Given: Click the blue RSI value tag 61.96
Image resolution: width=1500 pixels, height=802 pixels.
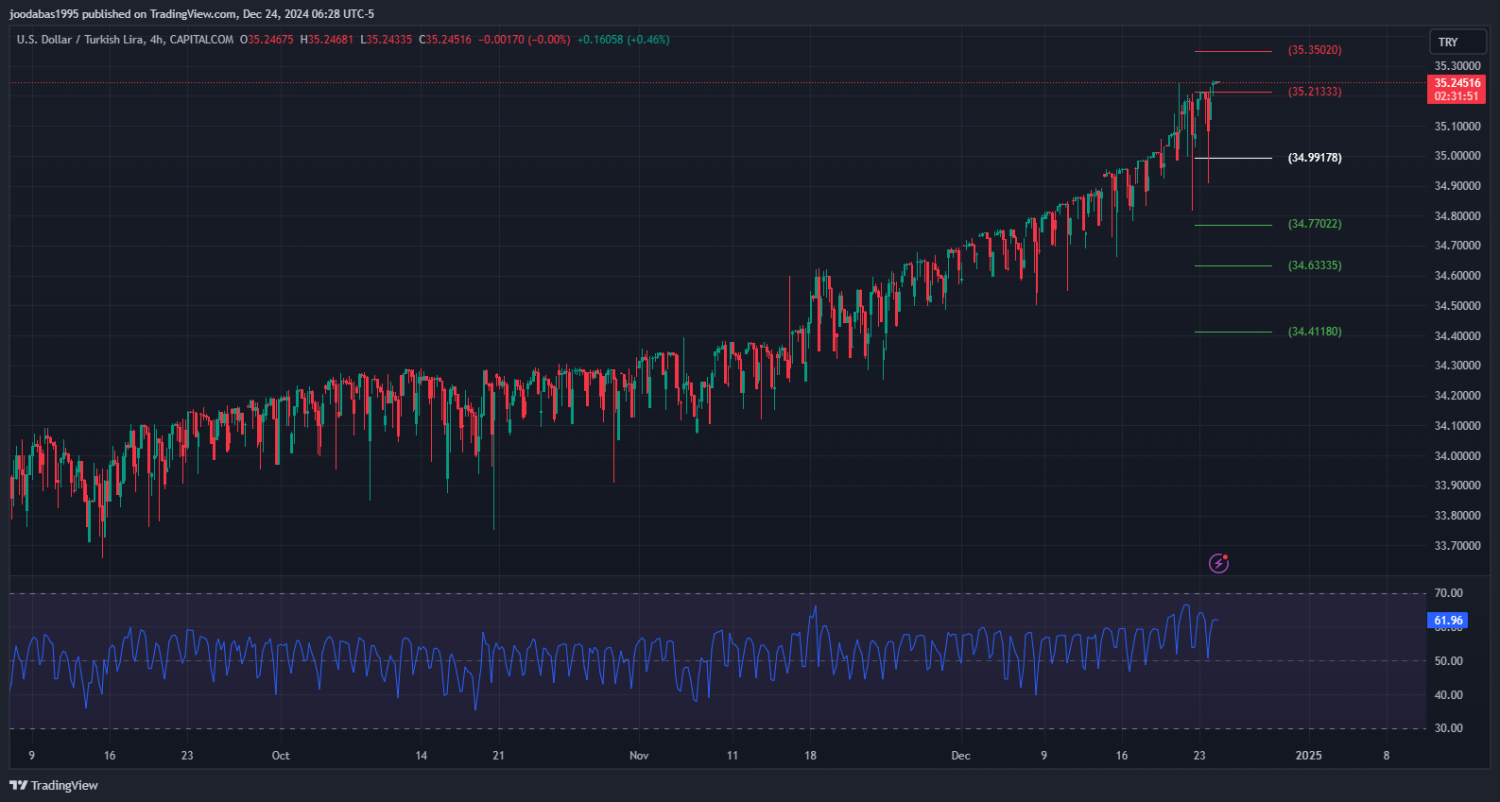Looking at the screenshot, I should (1448, 621).
